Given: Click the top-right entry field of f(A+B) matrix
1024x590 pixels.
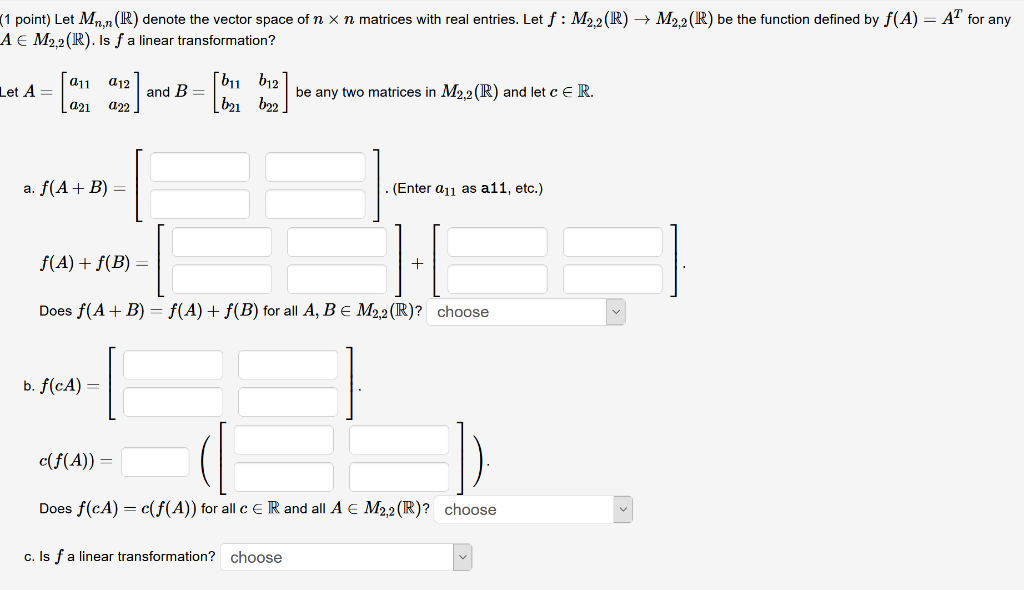Looking at the screenshot, I should 315,166.
